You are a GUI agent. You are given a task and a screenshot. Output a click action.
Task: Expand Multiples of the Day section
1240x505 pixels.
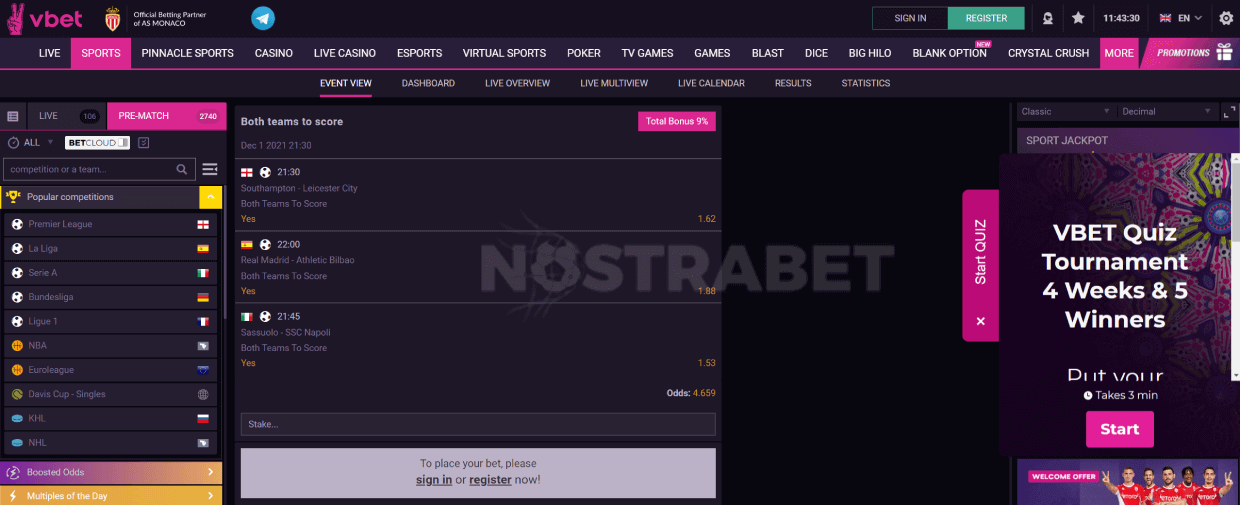(111, 495)
